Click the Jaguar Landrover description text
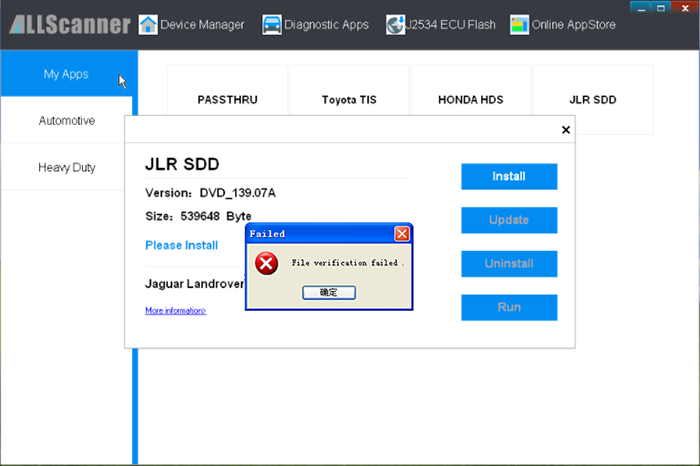Image resolution: width=700 pixels, height=466 pixels. pos(195,284)
